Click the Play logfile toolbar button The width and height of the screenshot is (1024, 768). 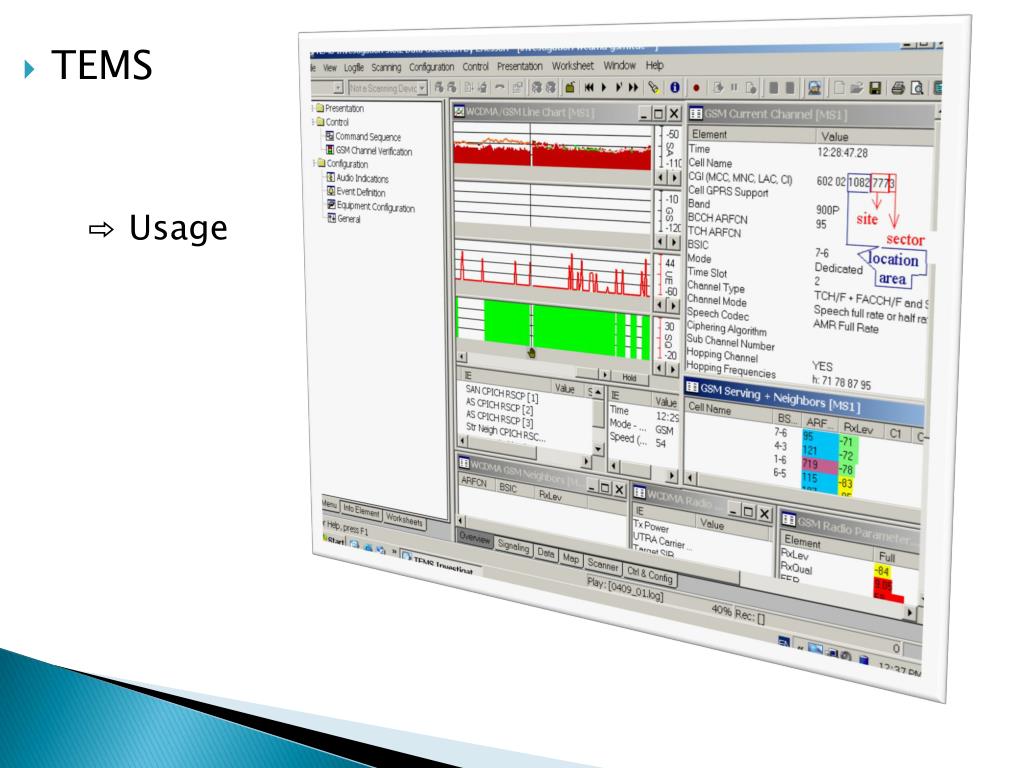tap(604, 87)
